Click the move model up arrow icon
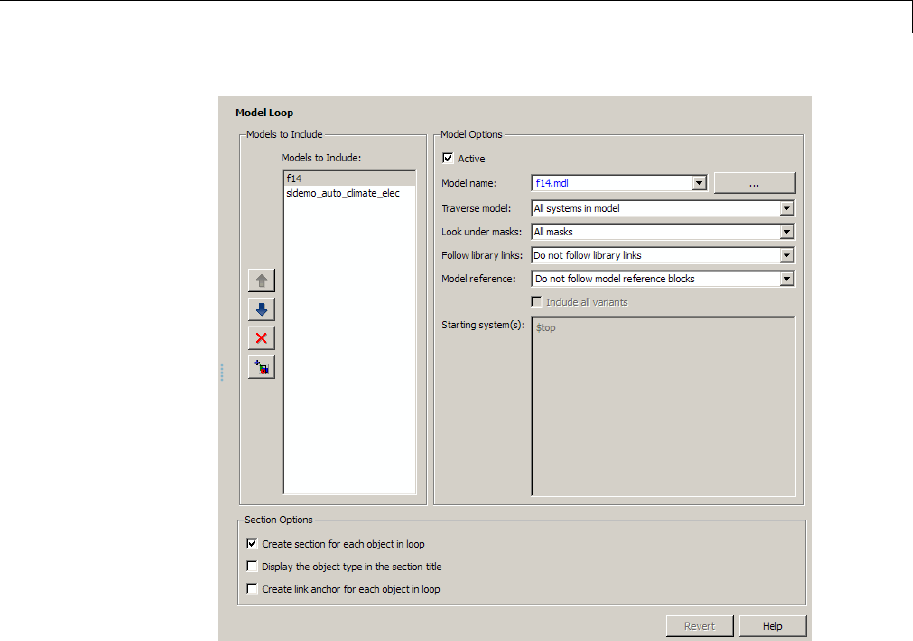The width and height of the screenshot is (913, 641). (x=261, y=281)
